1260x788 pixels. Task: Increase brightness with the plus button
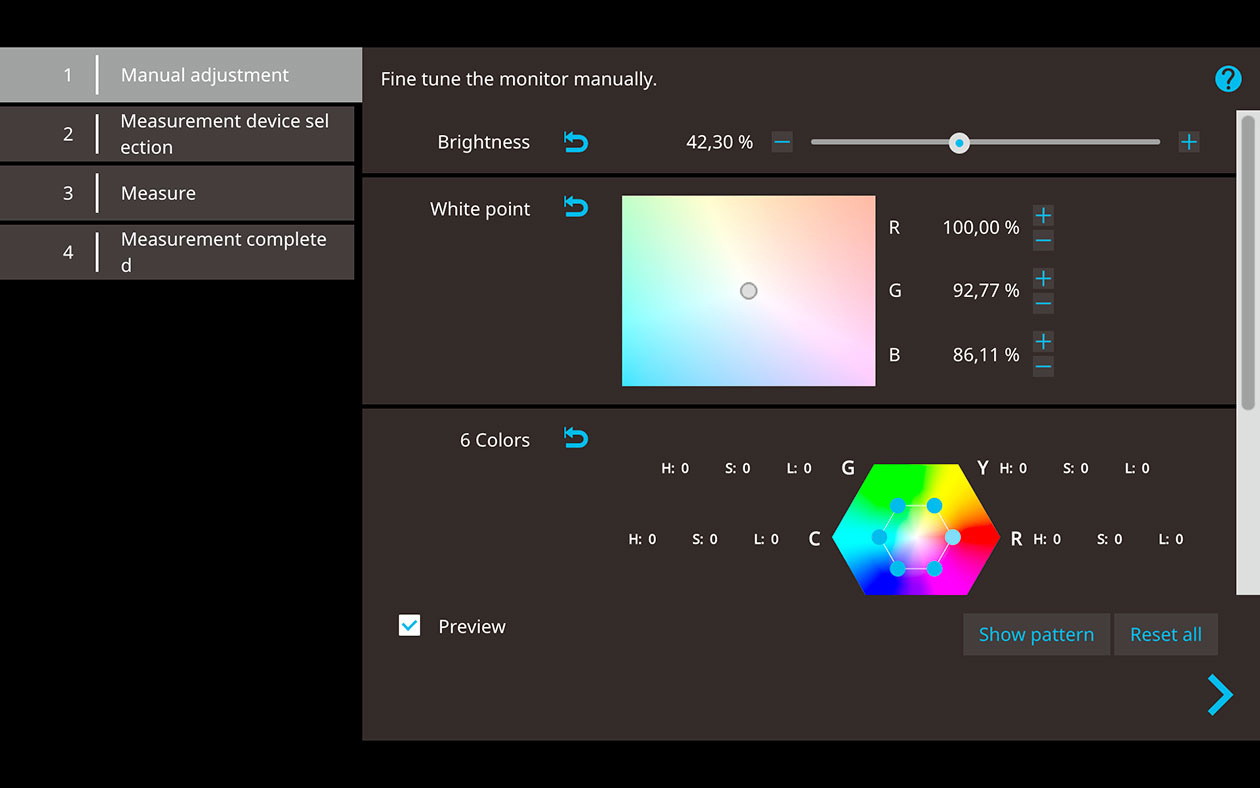coord(1188,142)
